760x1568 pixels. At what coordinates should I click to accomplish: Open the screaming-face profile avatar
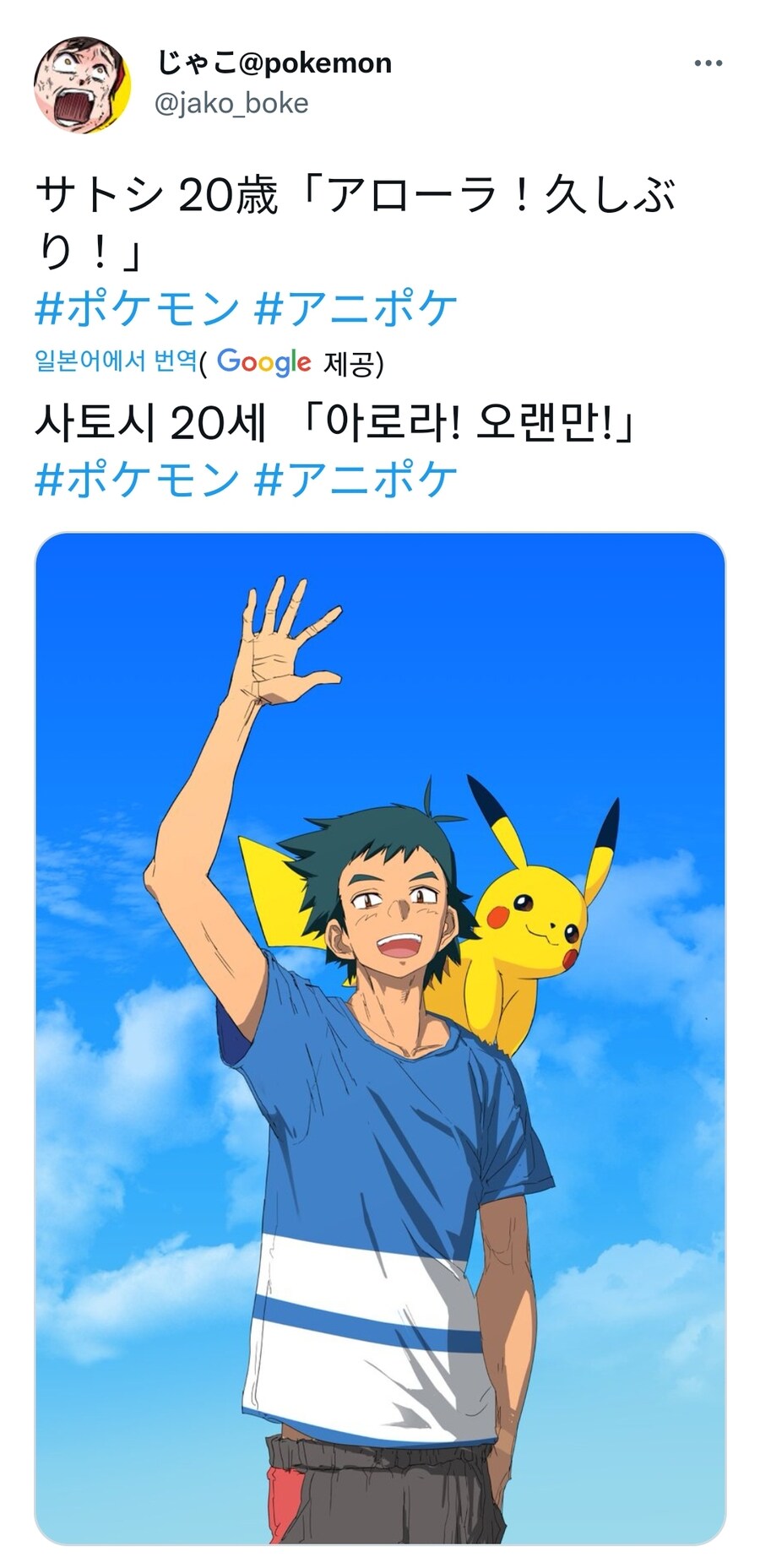tap(82, 84)
